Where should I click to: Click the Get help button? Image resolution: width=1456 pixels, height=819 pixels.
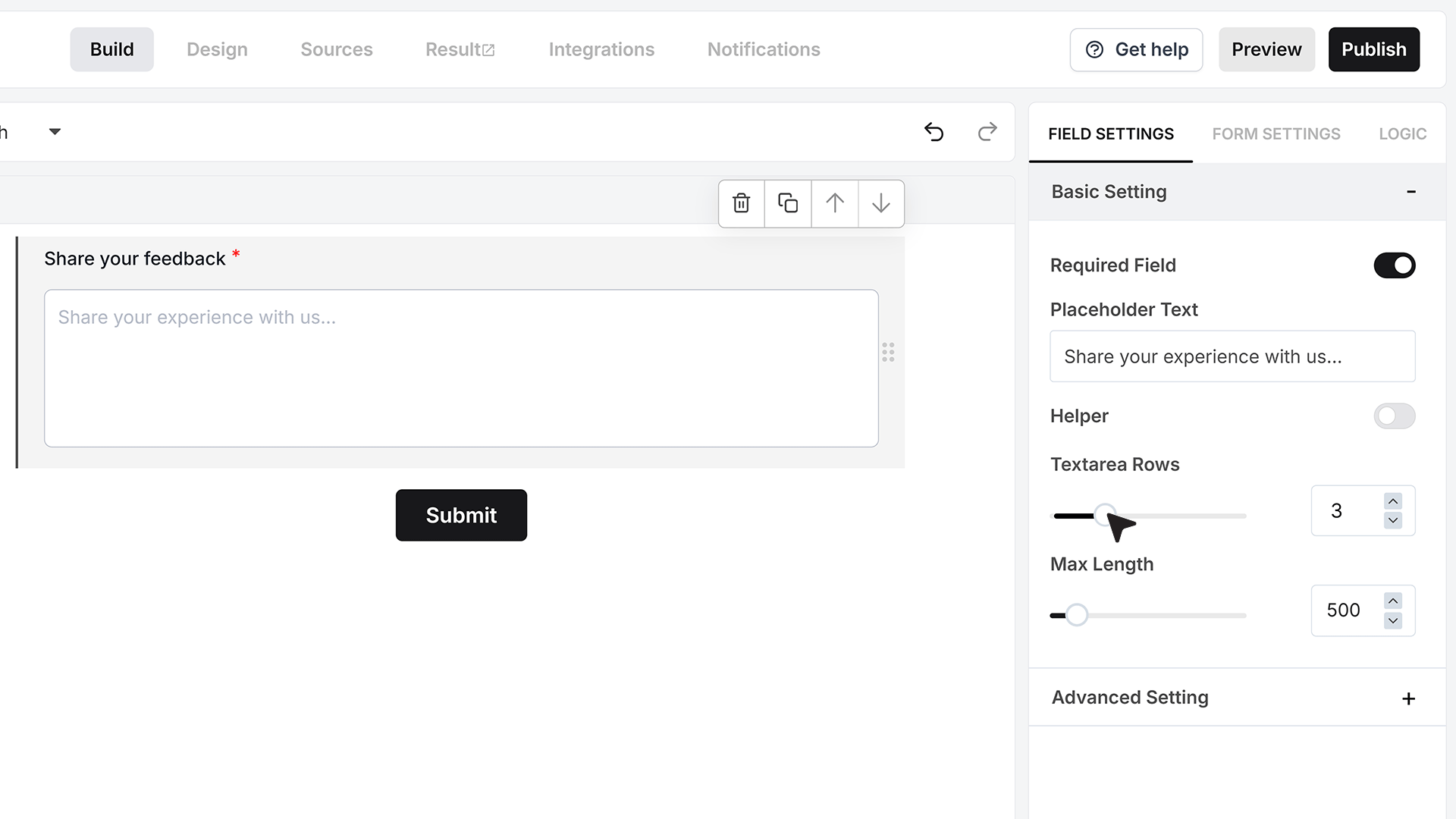(x=1136, y=50)
